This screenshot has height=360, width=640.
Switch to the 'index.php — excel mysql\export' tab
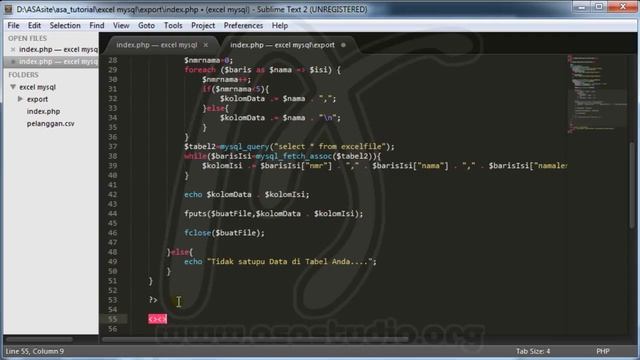(282, 45)
